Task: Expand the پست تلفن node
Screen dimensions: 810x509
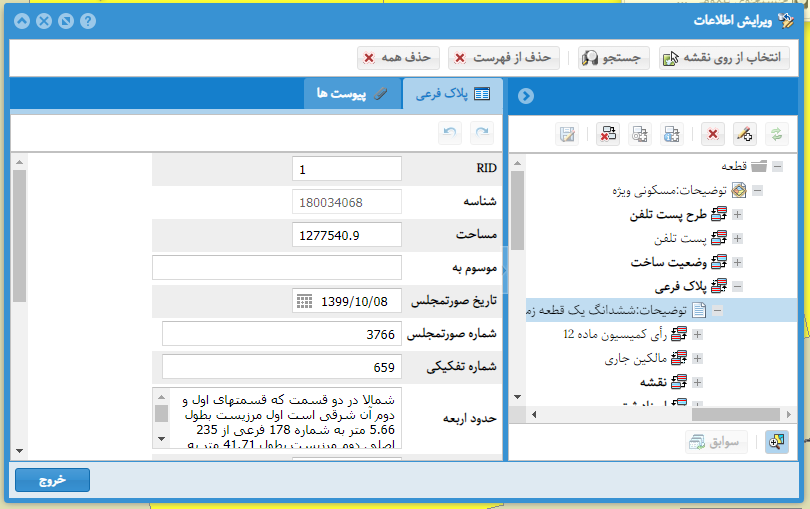Action: pos(738,238)
